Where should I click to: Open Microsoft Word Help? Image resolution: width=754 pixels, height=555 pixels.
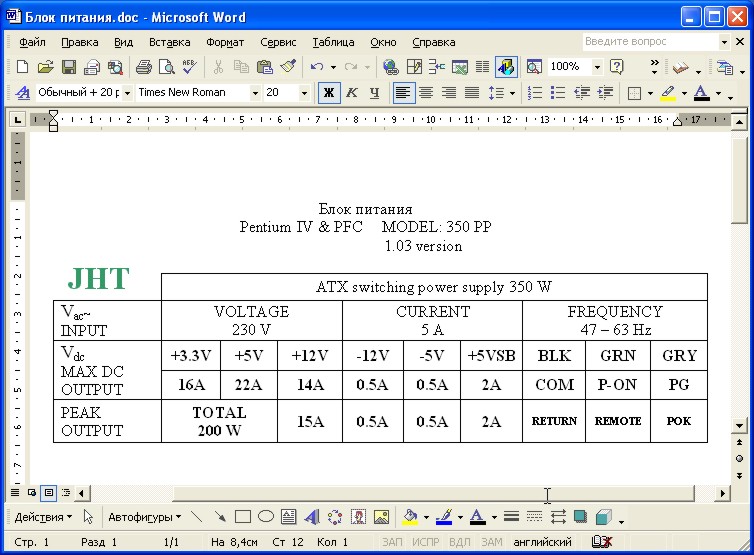click(616, 66)
